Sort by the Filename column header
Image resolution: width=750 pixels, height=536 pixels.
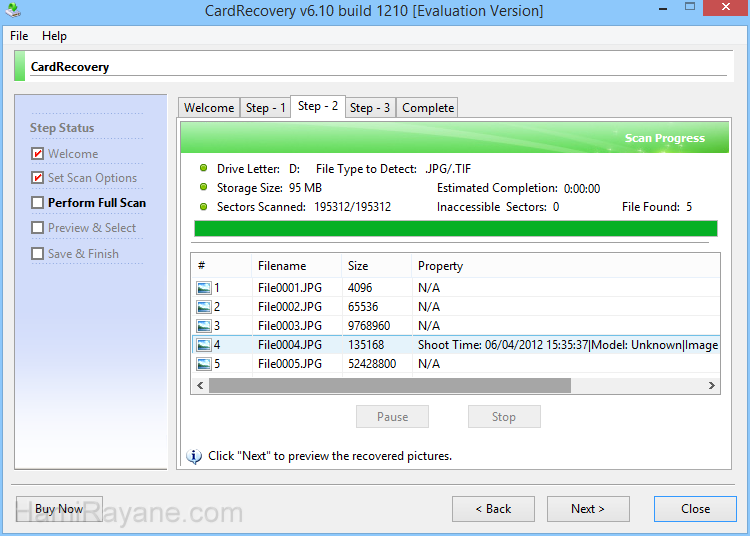297,266
